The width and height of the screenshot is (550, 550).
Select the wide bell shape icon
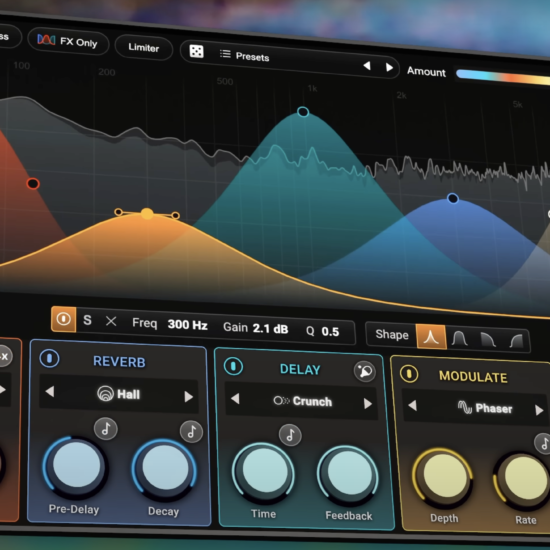(x=460, y=338)
